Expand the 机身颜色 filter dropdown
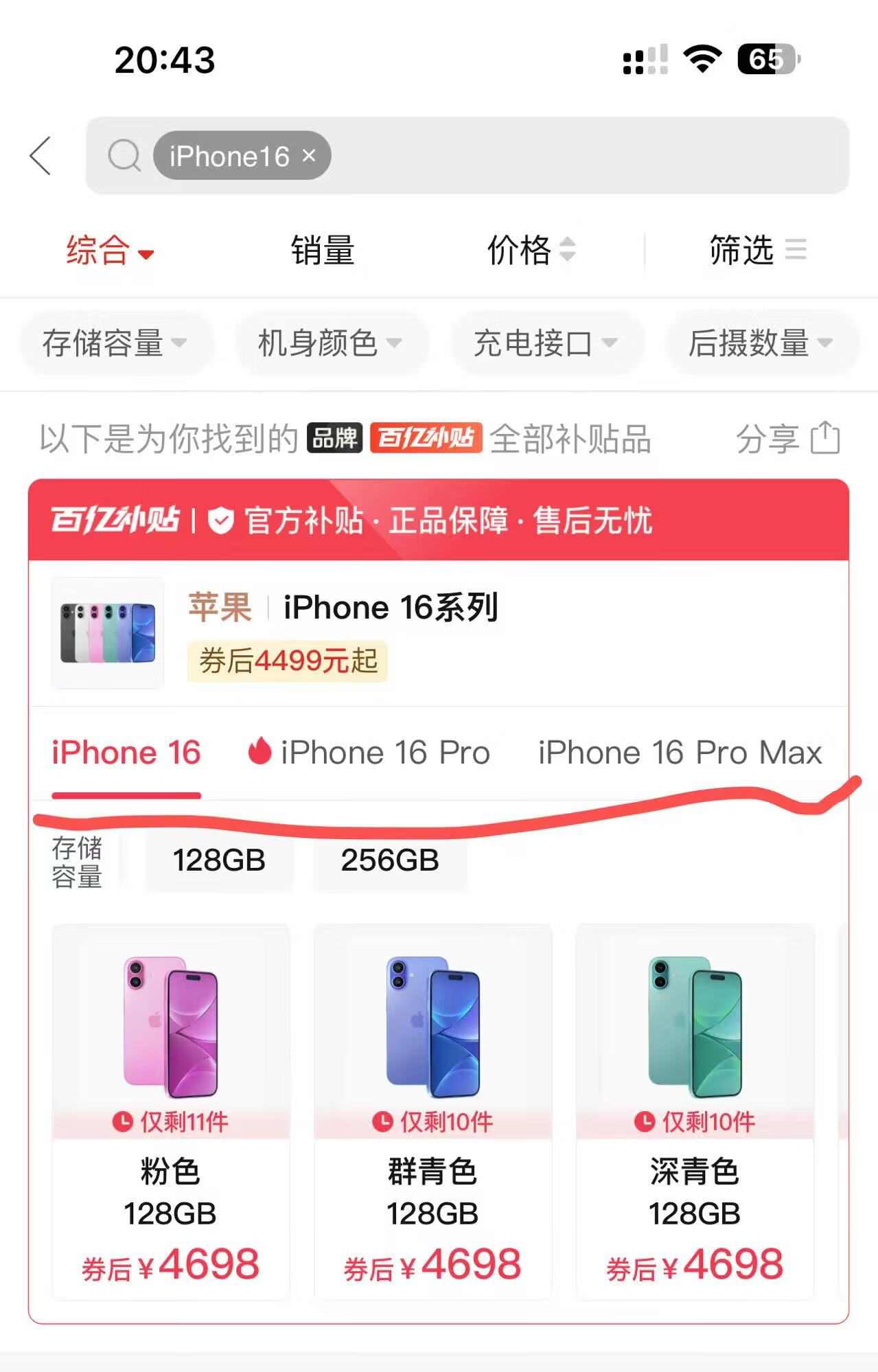The height and width of the screenshot is (1372, 878). tap(330, 343)
